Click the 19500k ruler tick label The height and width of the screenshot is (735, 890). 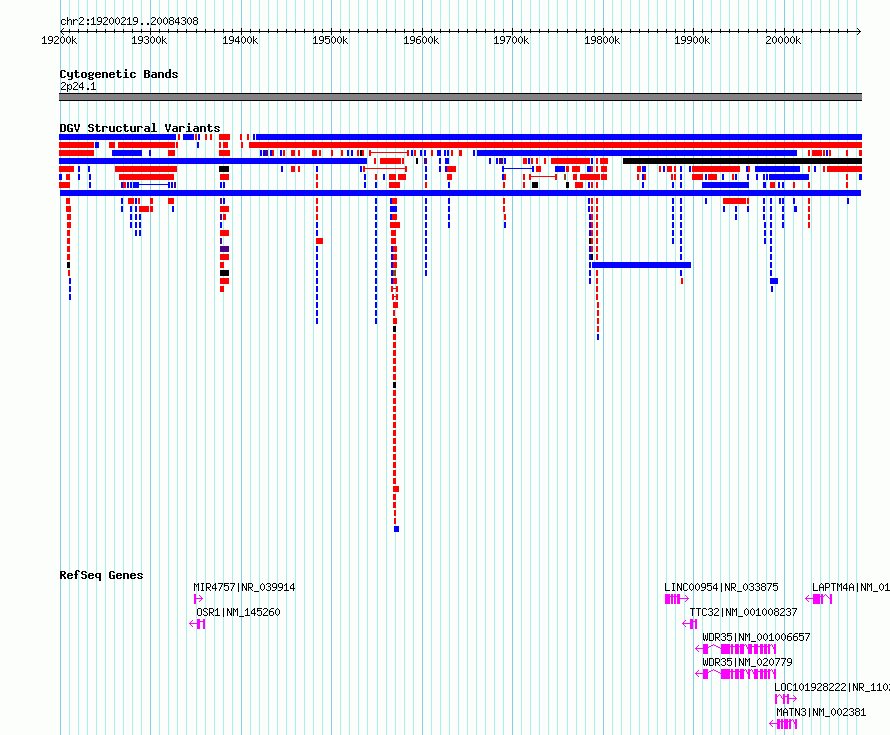330,40
